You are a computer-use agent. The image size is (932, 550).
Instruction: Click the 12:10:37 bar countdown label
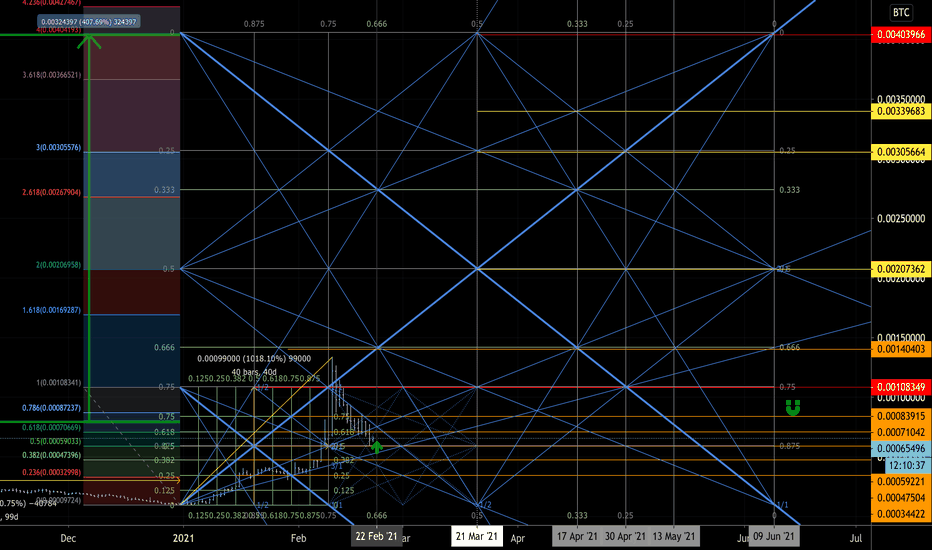pos(907,465)
